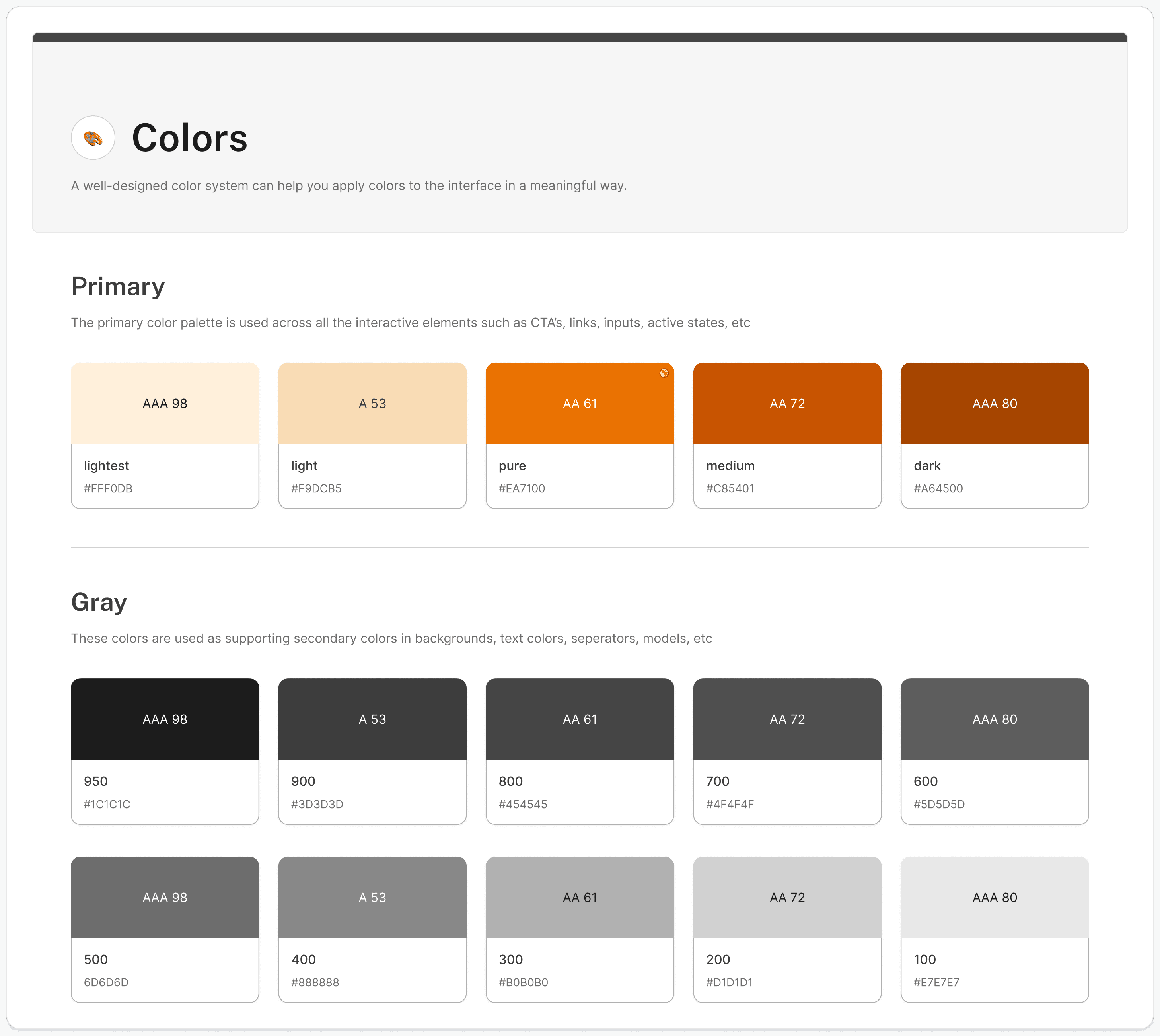Select the gray 200 swatch color block
The image size is (1160, 1036).
787,897
